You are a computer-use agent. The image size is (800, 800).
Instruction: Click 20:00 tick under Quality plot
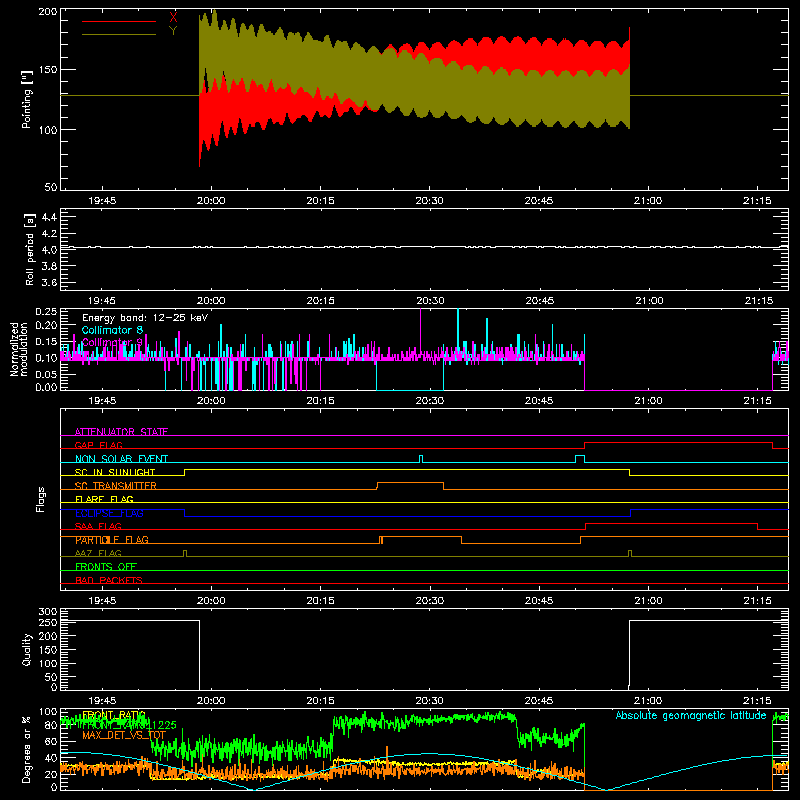pos(211,701)
